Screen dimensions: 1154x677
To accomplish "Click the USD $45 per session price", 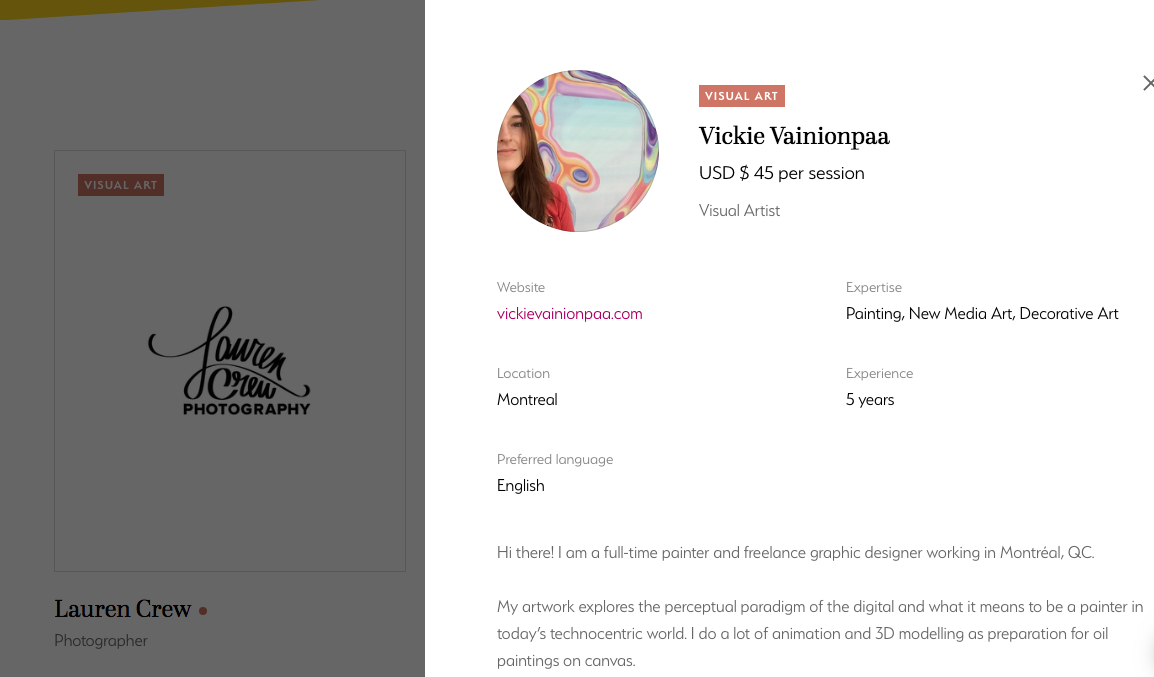I will pyautogui.click(x=781, y=173).
